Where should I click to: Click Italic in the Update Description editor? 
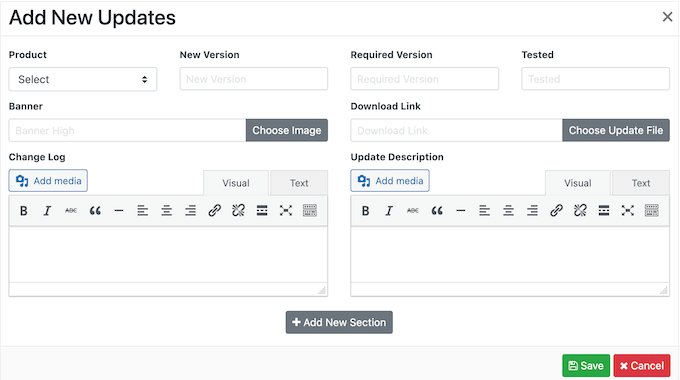[x=389, y=211]
